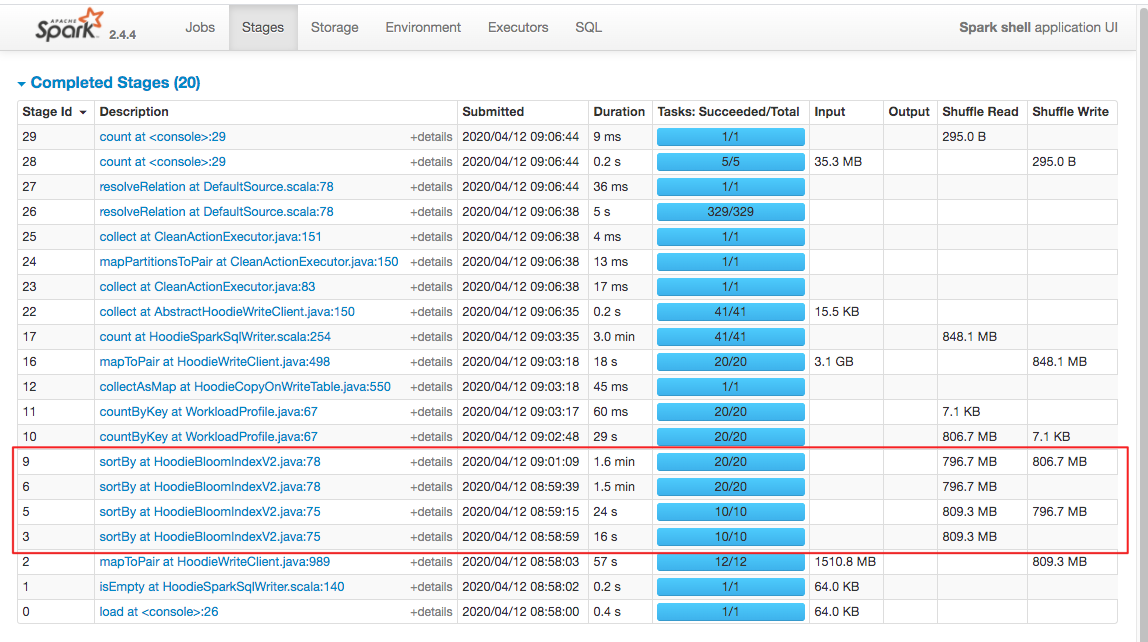Screen dimensions: 1148x642
Task: Open collect at CleanActionExecutor.java:83 link
Action: pyautogui.click(x=207, y=286)
